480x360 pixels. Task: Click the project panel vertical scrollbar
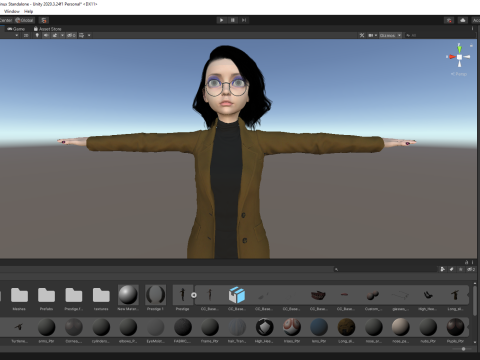point(475,300)
